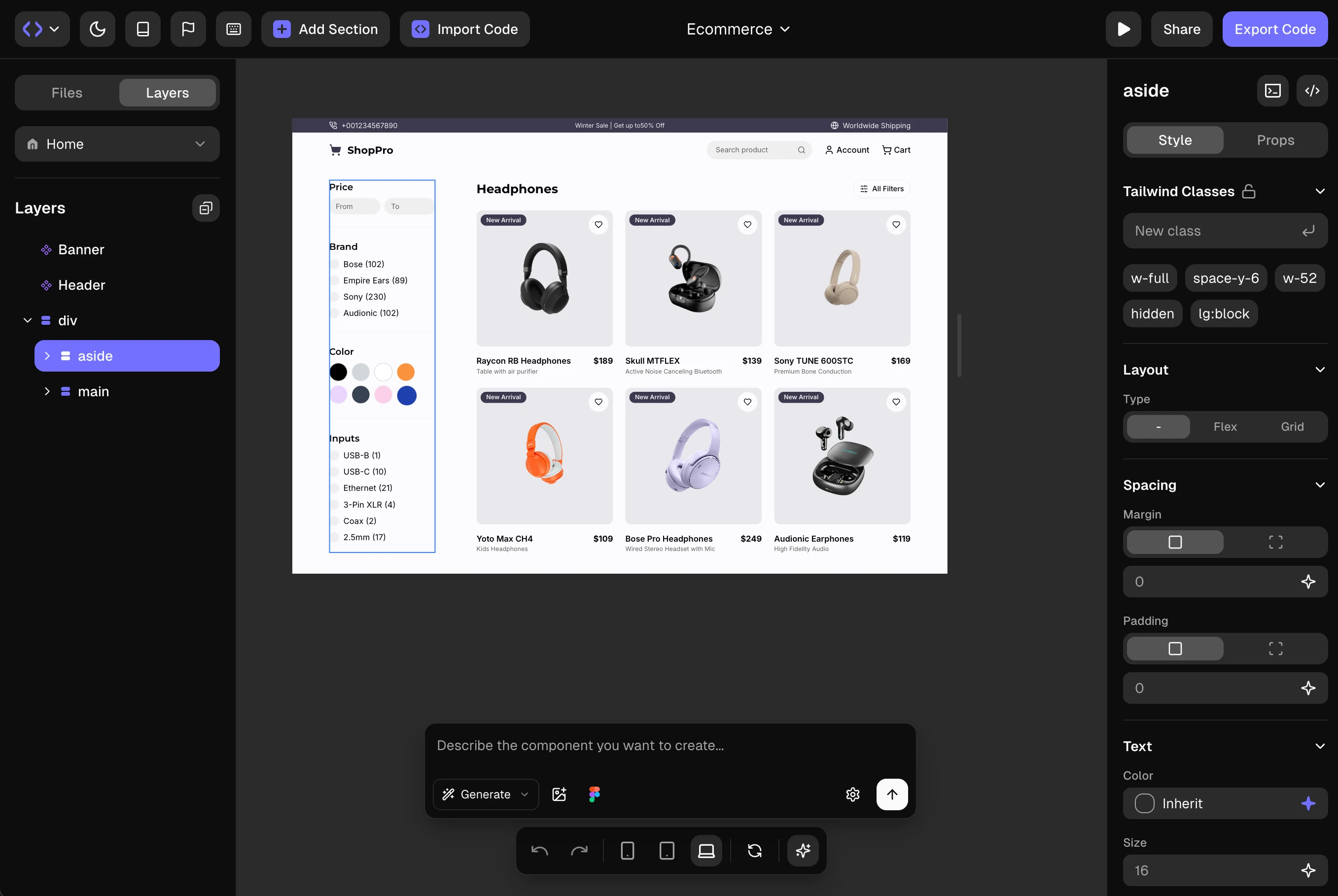The image size is (1338, 896).
Task: Pick the orange color swatch
Action: point(406,372)
